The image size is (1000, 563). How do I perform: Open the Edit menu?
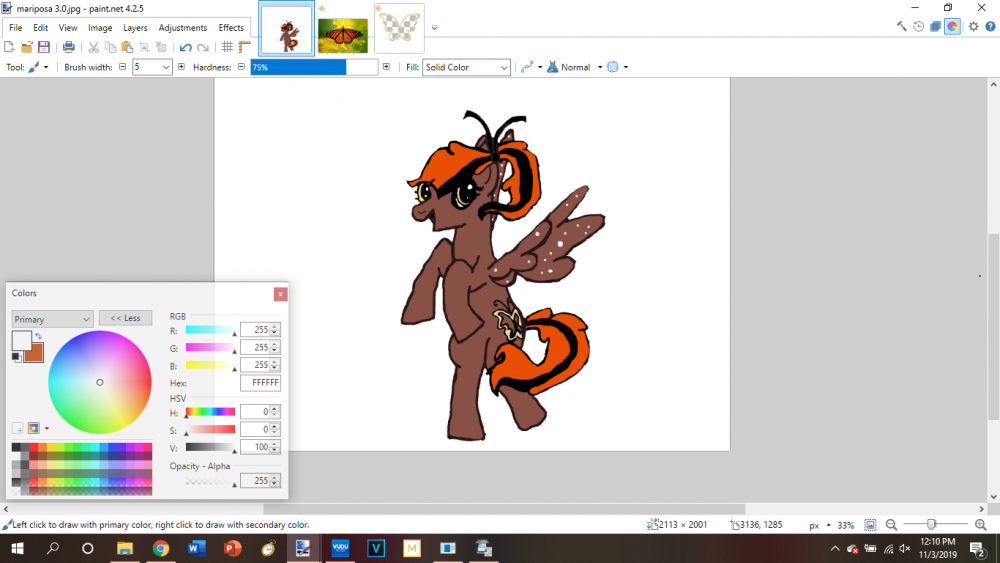(40, 27)
